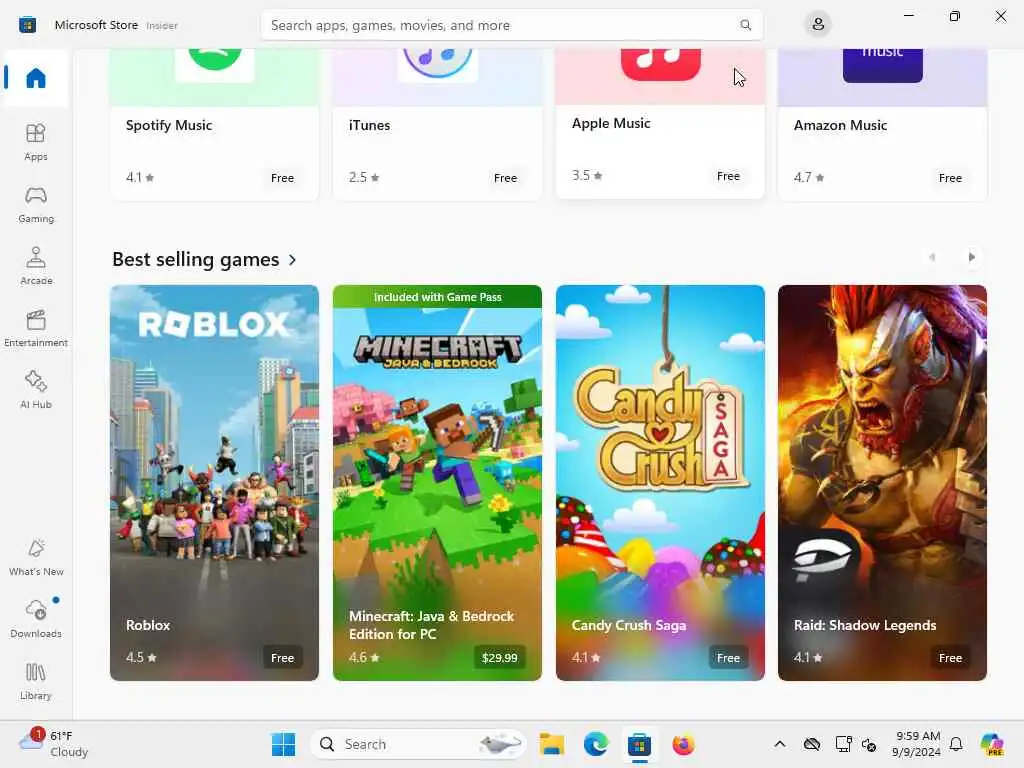Open the Copilot preview icon
Screen dimensions: 1024x768
click(x=992, y=744)
